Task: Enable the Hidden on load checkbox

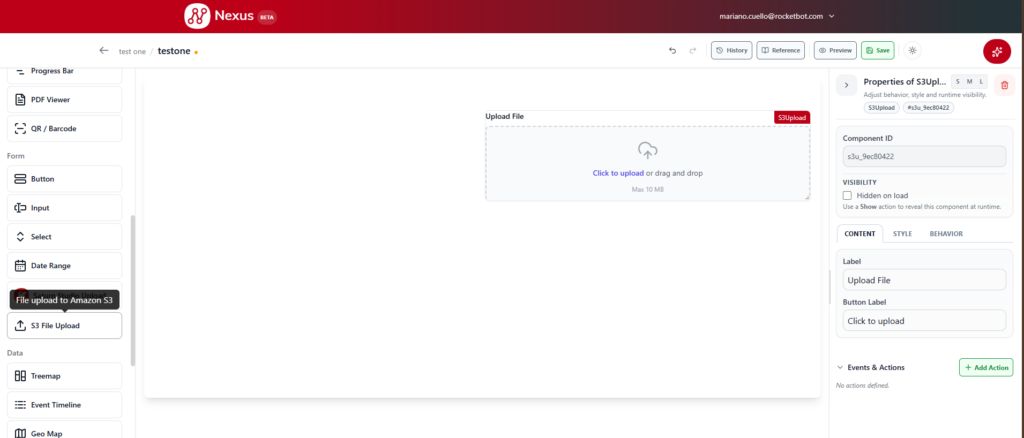Action: tap(848, 195)
